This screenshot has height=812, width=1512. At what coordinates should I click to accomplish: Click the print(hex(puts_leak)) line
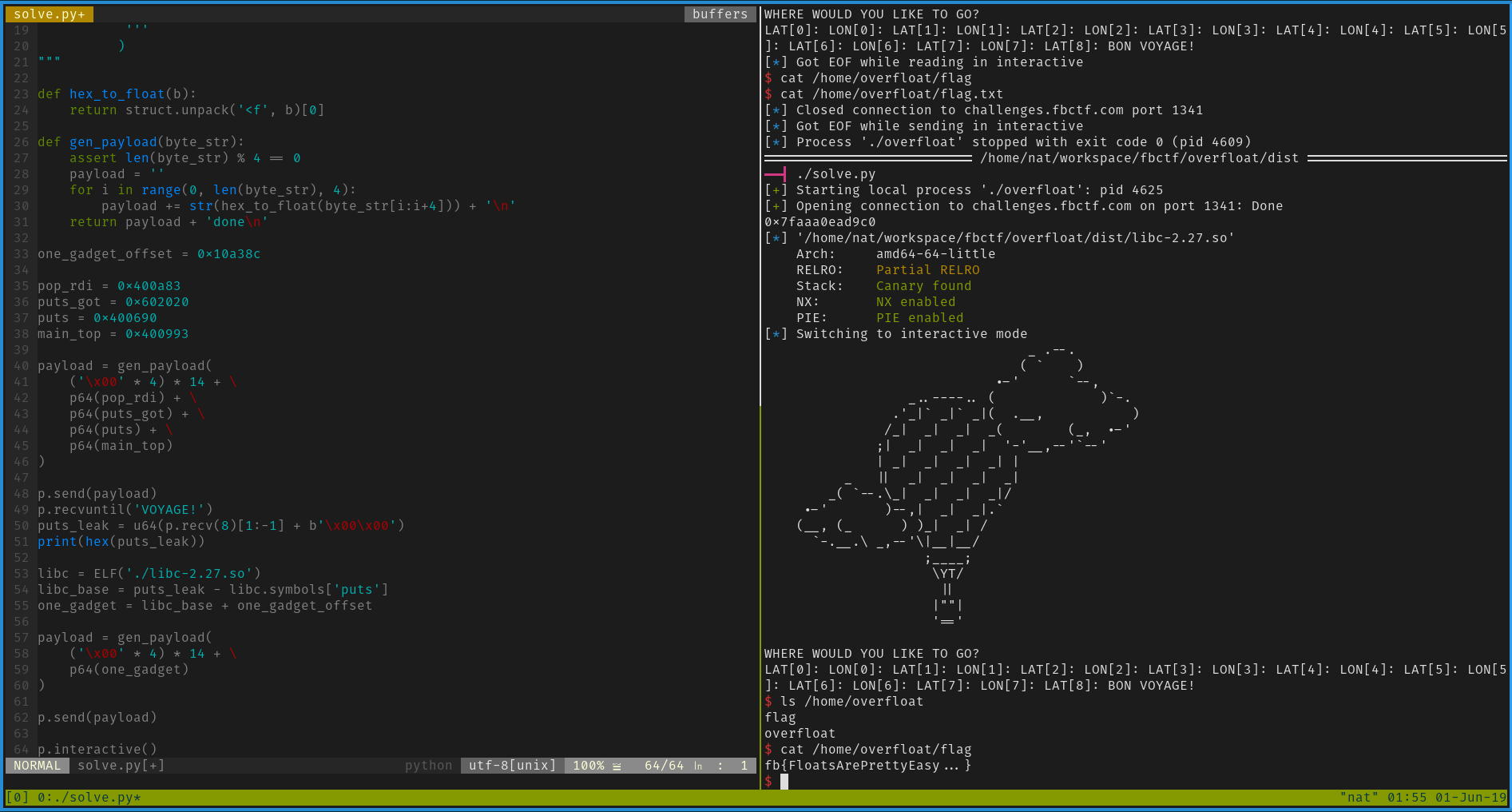[121, 542]
